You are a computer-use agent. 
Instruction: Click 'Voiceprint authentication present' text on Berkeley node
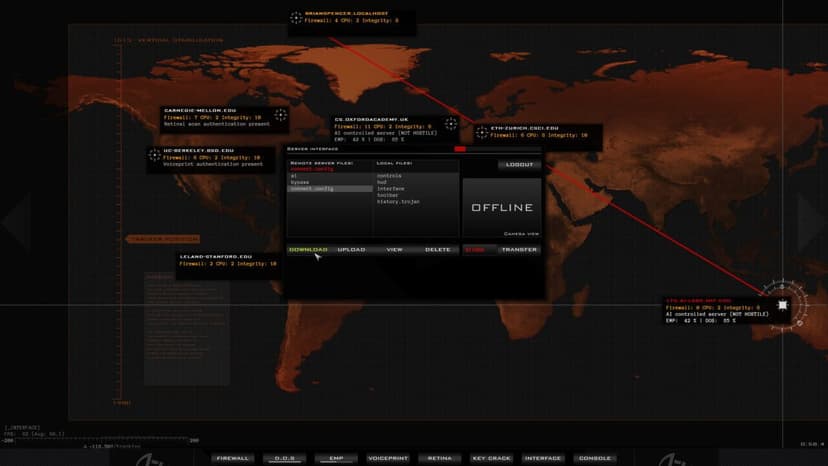pos(213,164)
